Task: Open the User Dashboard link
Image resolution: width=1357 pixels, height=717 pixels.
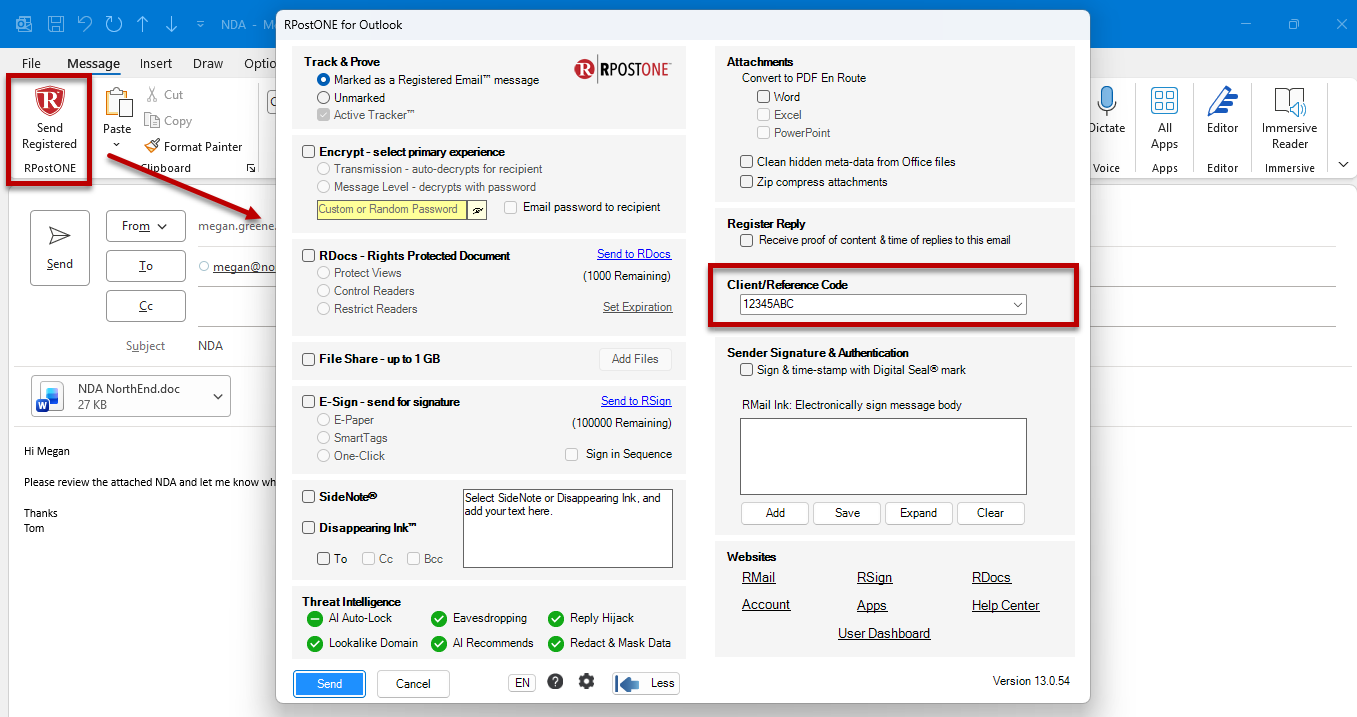Action: coord(884,633)
